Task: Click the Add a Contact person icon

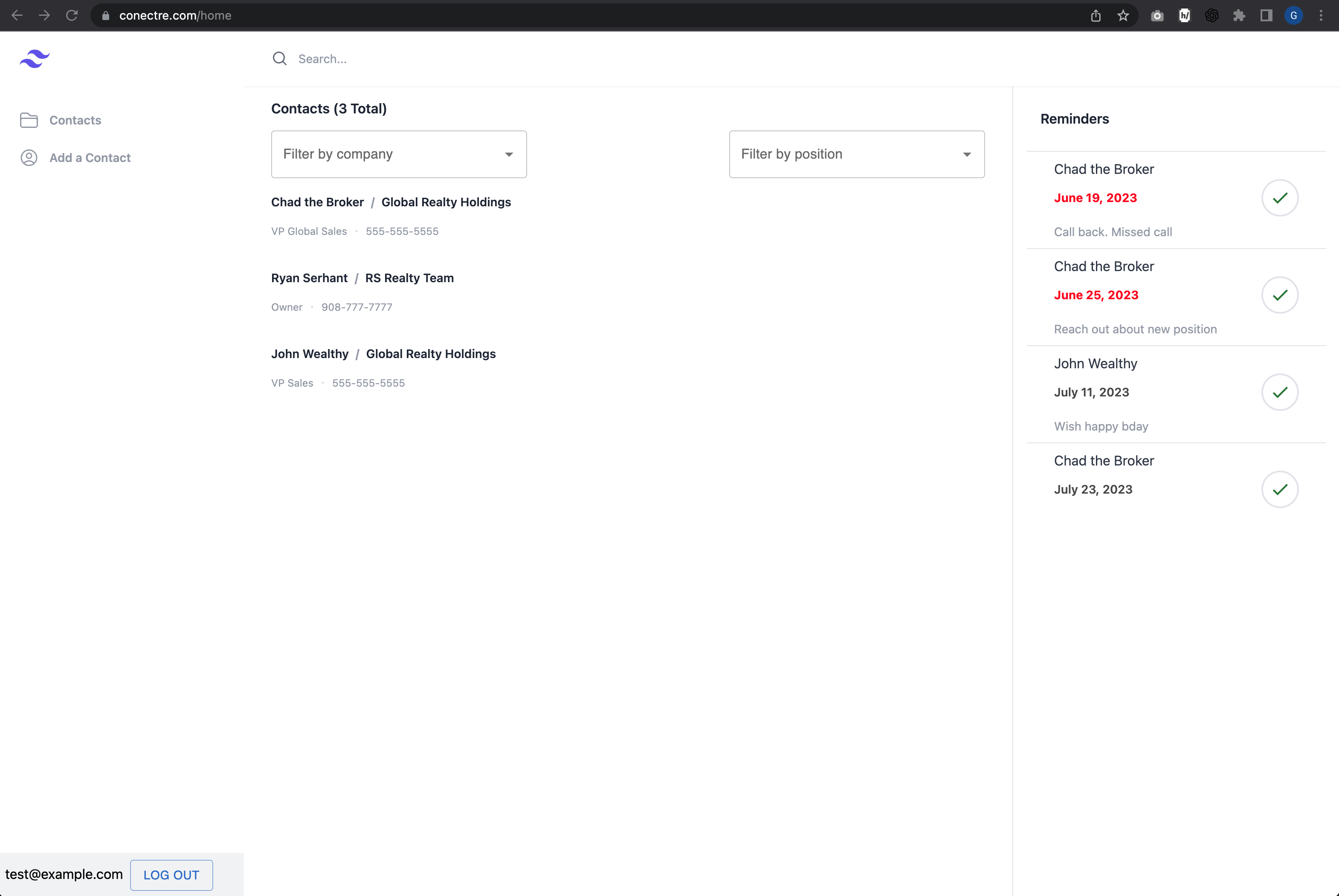Action: (x=29, y=158)
